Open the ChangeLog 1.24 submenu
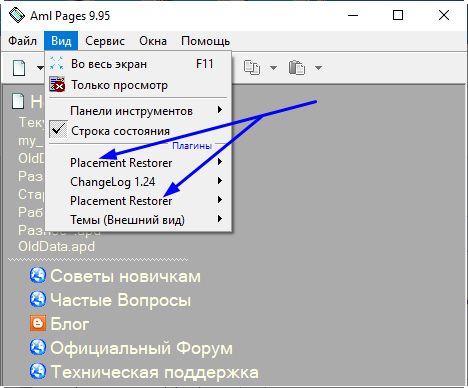 (138, 182)
